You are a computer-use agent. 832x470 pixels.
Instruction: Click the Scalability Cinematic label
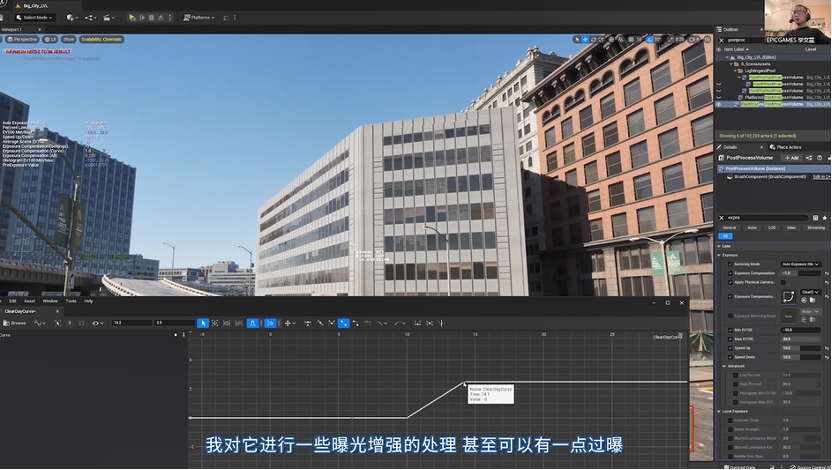[101, 39]
